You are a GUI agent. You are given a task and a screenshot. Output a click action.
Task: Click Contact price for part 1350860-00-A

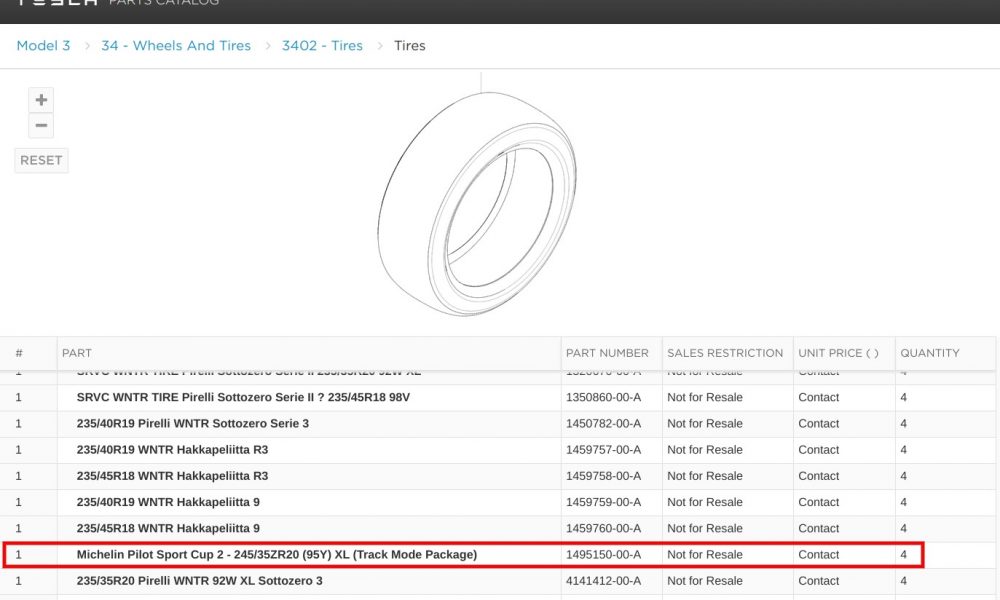pyautogui.click(x=819, y=397)
